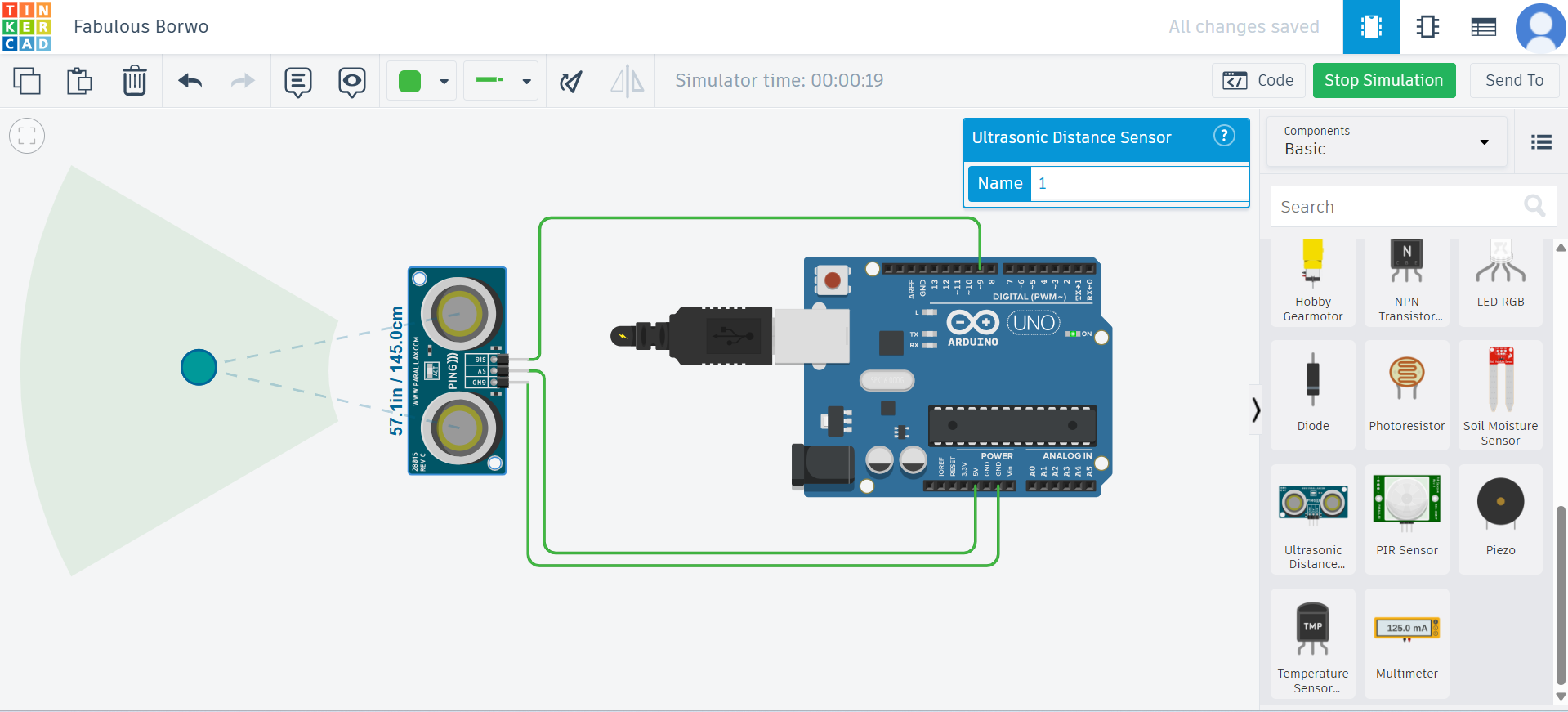
Task: Select the Soil Moisture Sensor component
Action: (1500, 395)
